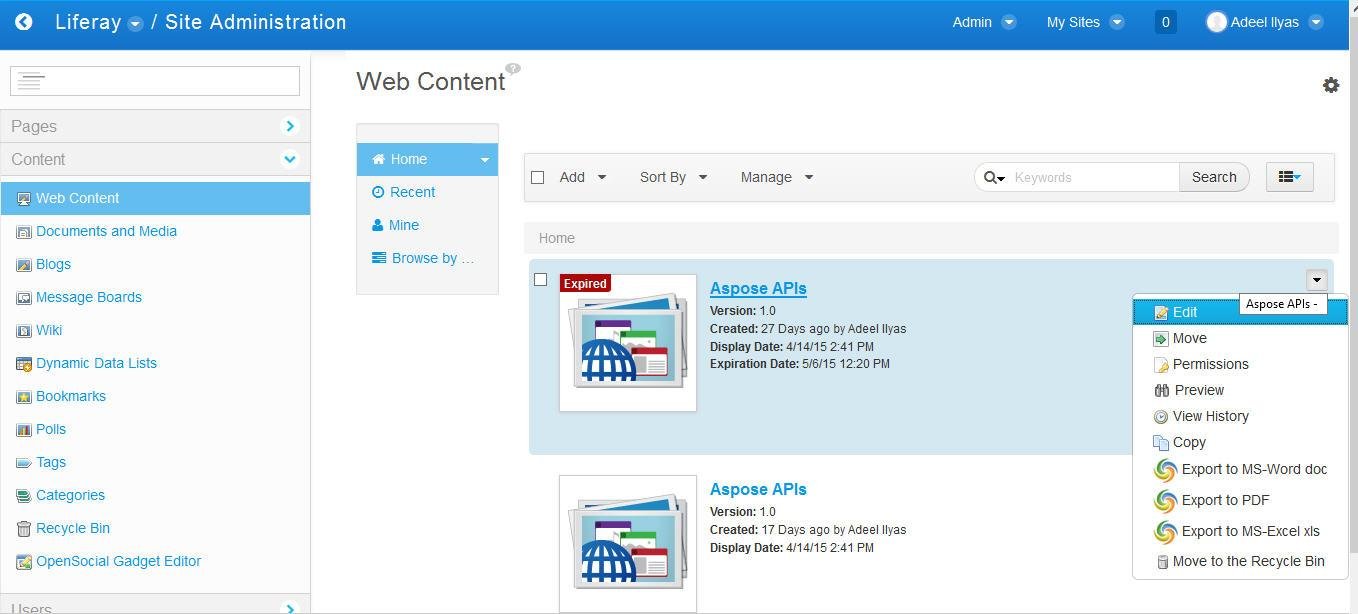Click the Dynamic Data Lists icon
Viewport: 1358px width, 614px height.
(24, 364)
